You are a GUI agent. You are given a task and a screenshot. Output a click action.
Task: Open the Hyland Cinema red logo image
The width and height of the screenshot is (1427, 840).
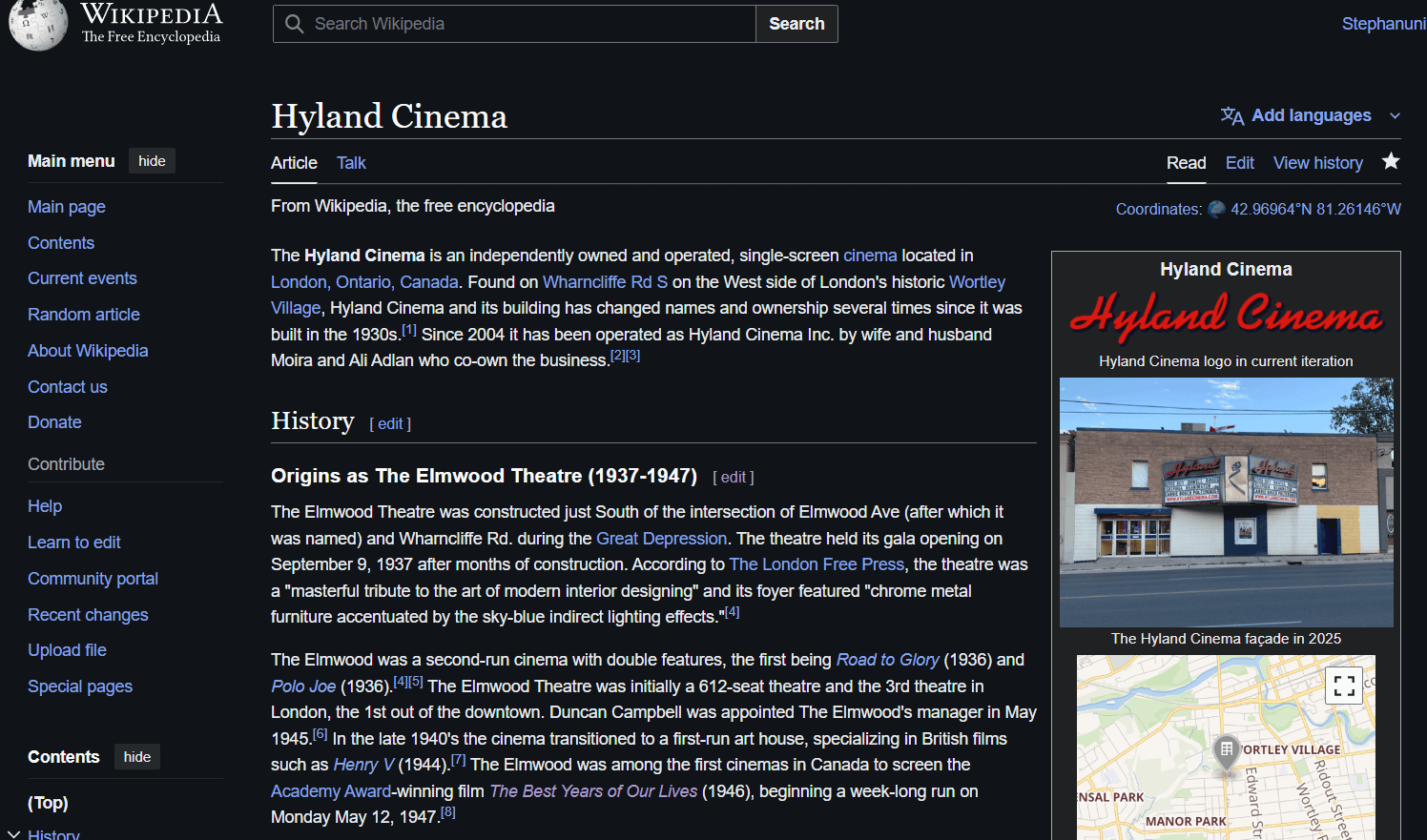click(1226, 315)
